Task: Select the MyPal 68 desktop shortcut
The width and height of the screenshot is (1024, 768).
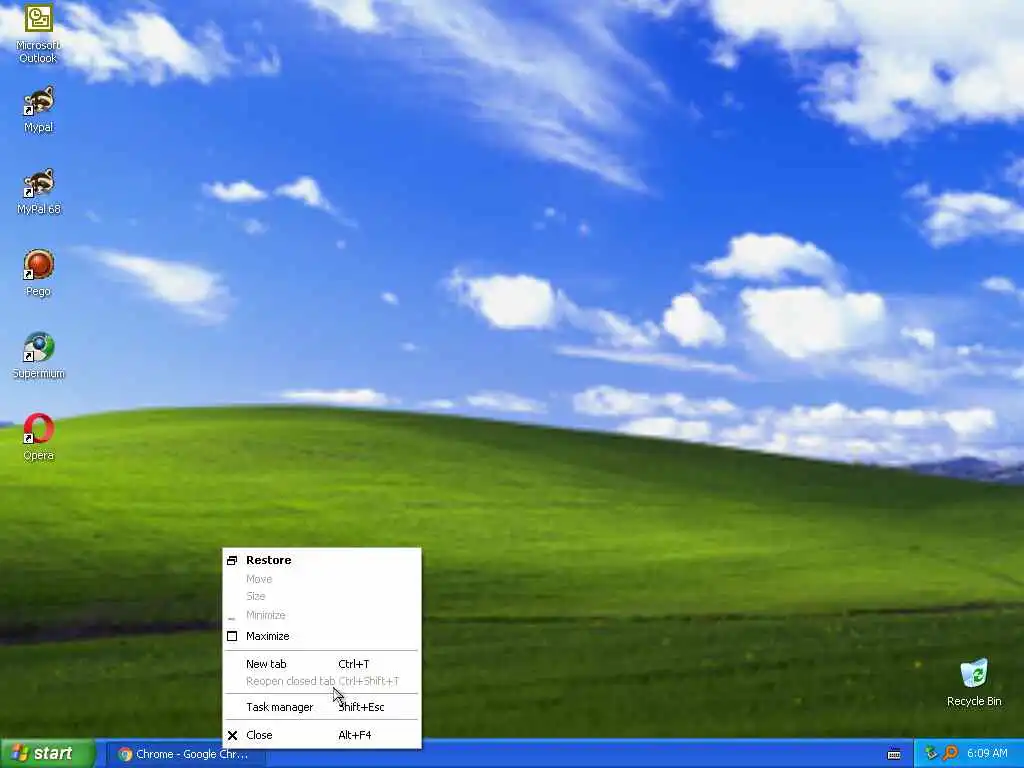Action: (39, 192)
